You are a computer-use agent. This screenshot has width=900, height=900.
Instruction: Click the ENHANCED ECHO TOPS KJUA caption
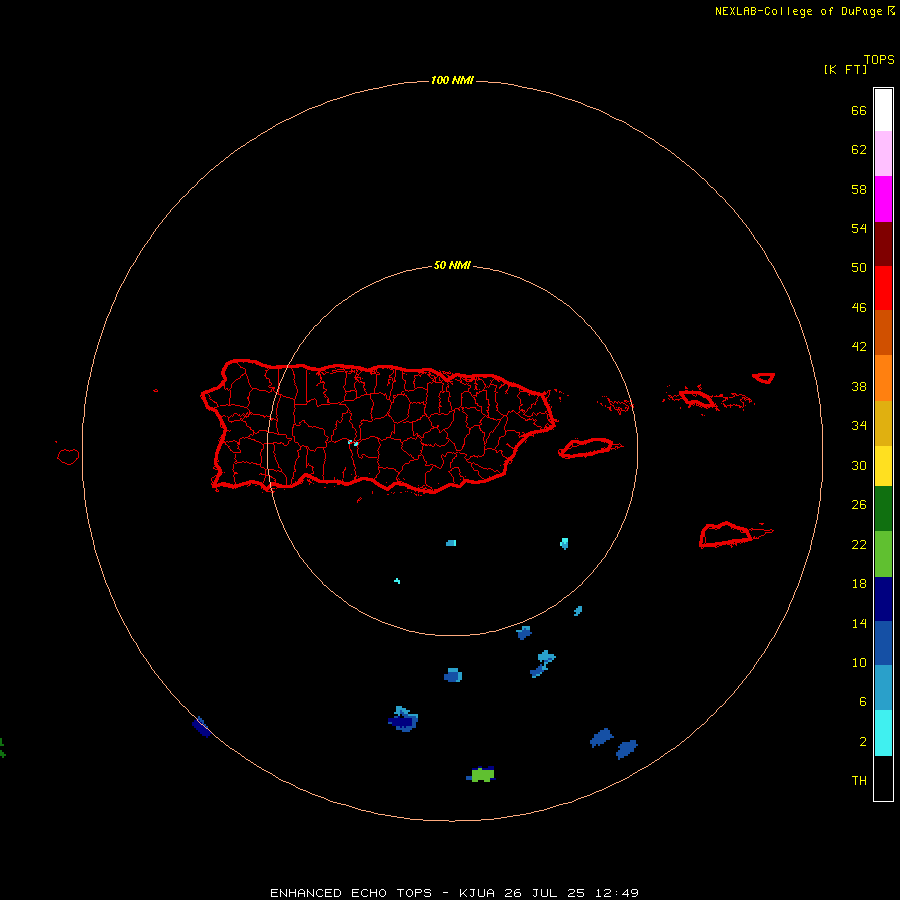[x=454, y=893]
